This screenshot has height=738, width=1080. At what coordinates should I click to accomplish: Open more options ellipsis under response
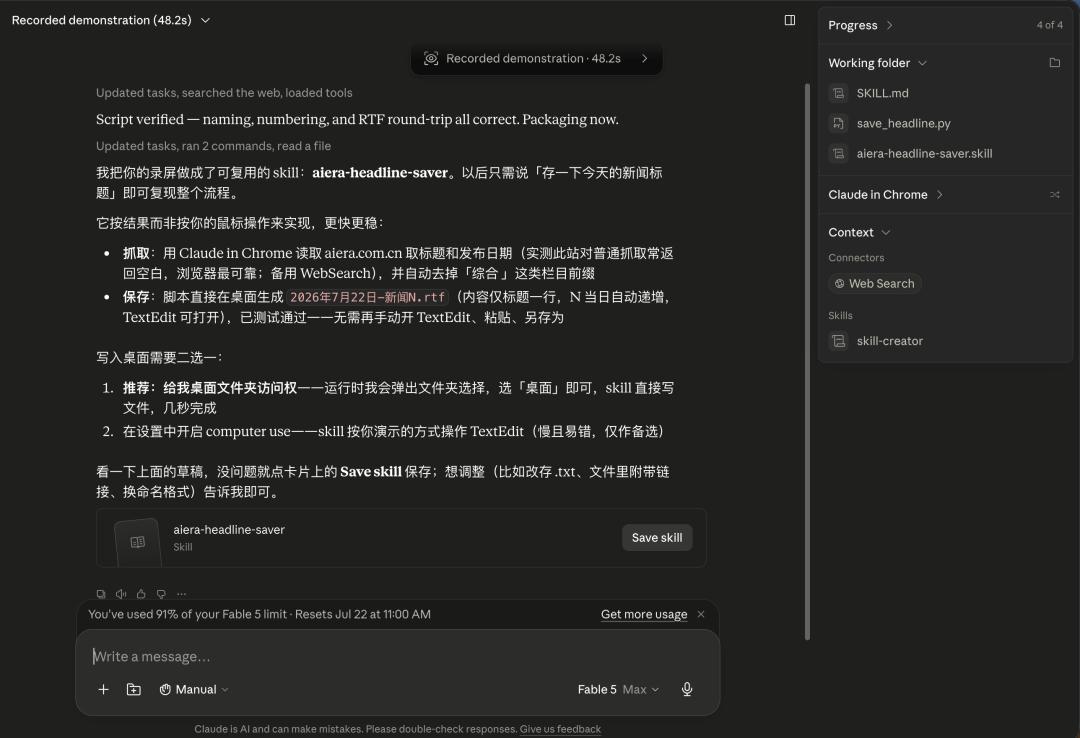181,594
